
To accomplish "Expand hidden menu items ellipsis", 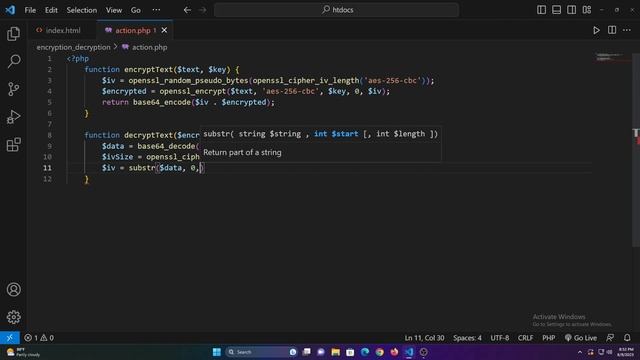I will click(x=156, y=10).
